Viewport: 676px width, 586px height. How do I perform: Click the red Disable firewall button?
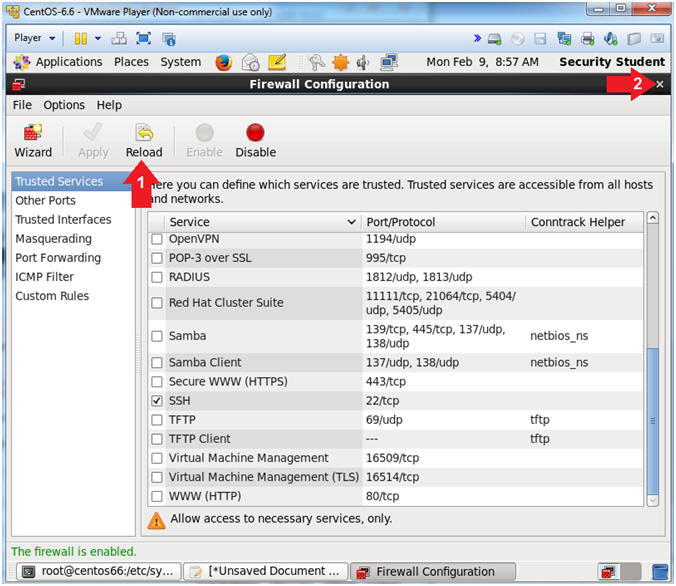[x=255, y=141]
